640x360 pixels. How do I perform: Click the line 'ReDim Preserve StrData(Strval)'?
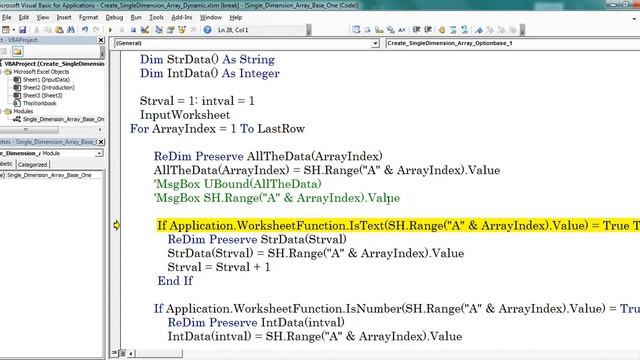(257, 240)
